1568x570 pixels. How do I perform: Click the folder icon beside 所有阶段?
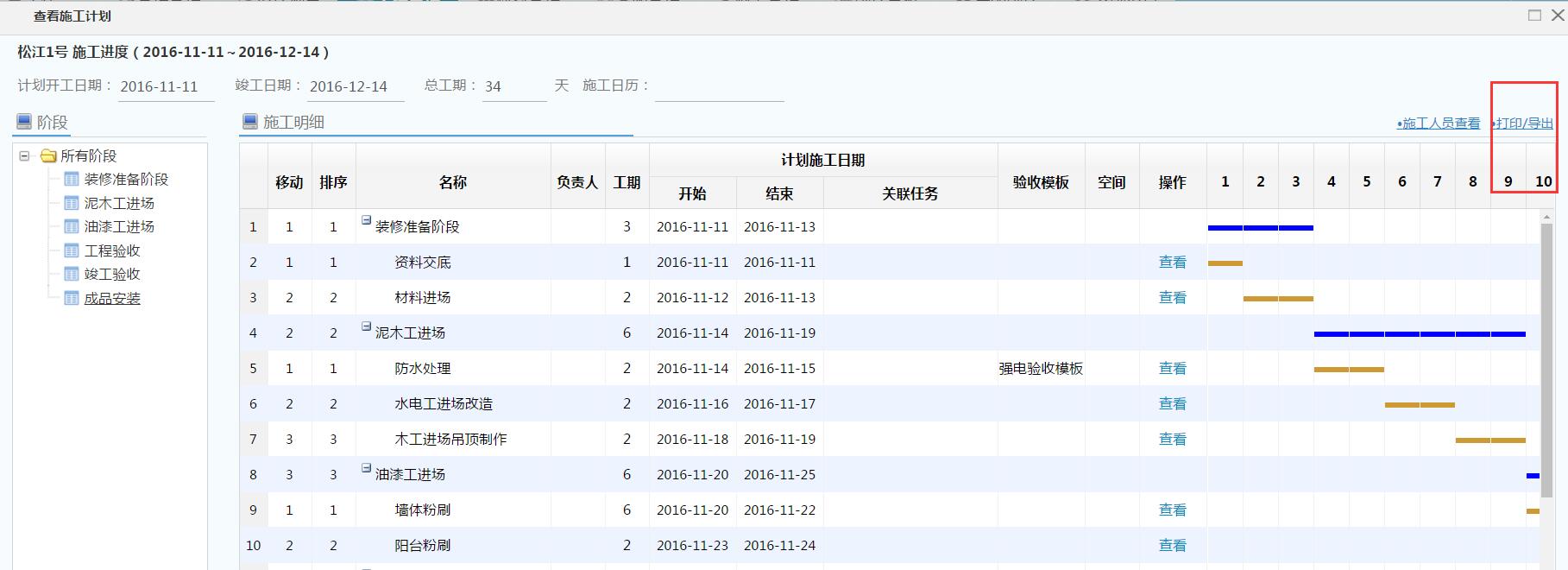[x=48, y=156]
